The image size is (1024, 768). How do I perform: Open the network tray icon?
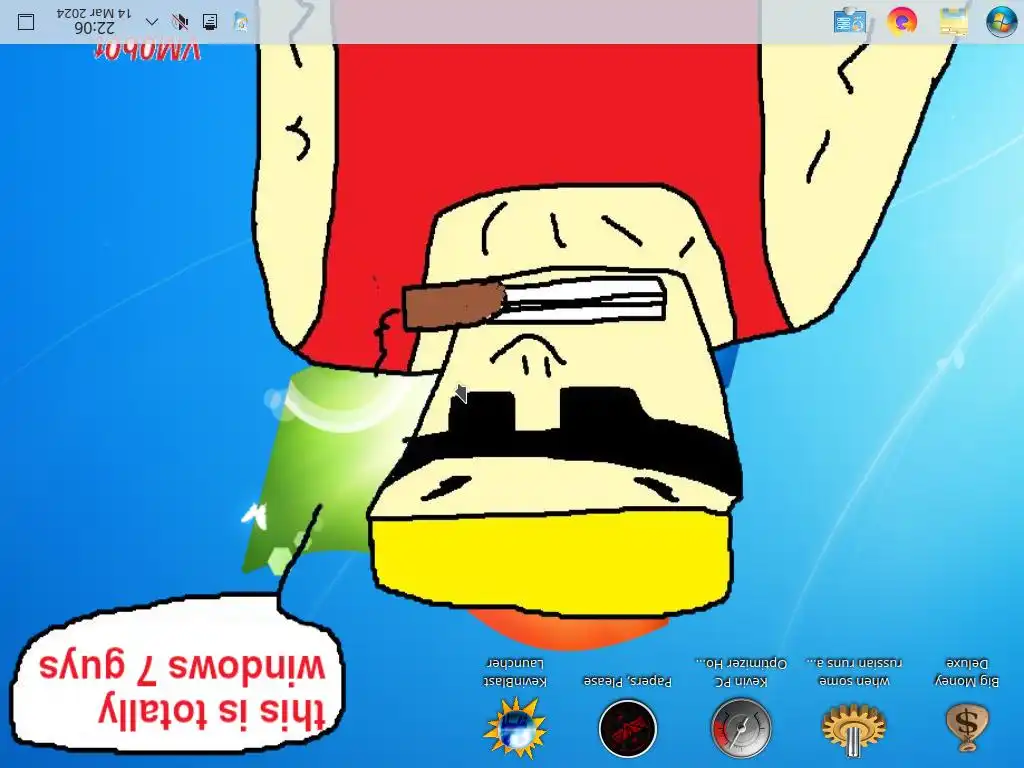pos(210,22)
